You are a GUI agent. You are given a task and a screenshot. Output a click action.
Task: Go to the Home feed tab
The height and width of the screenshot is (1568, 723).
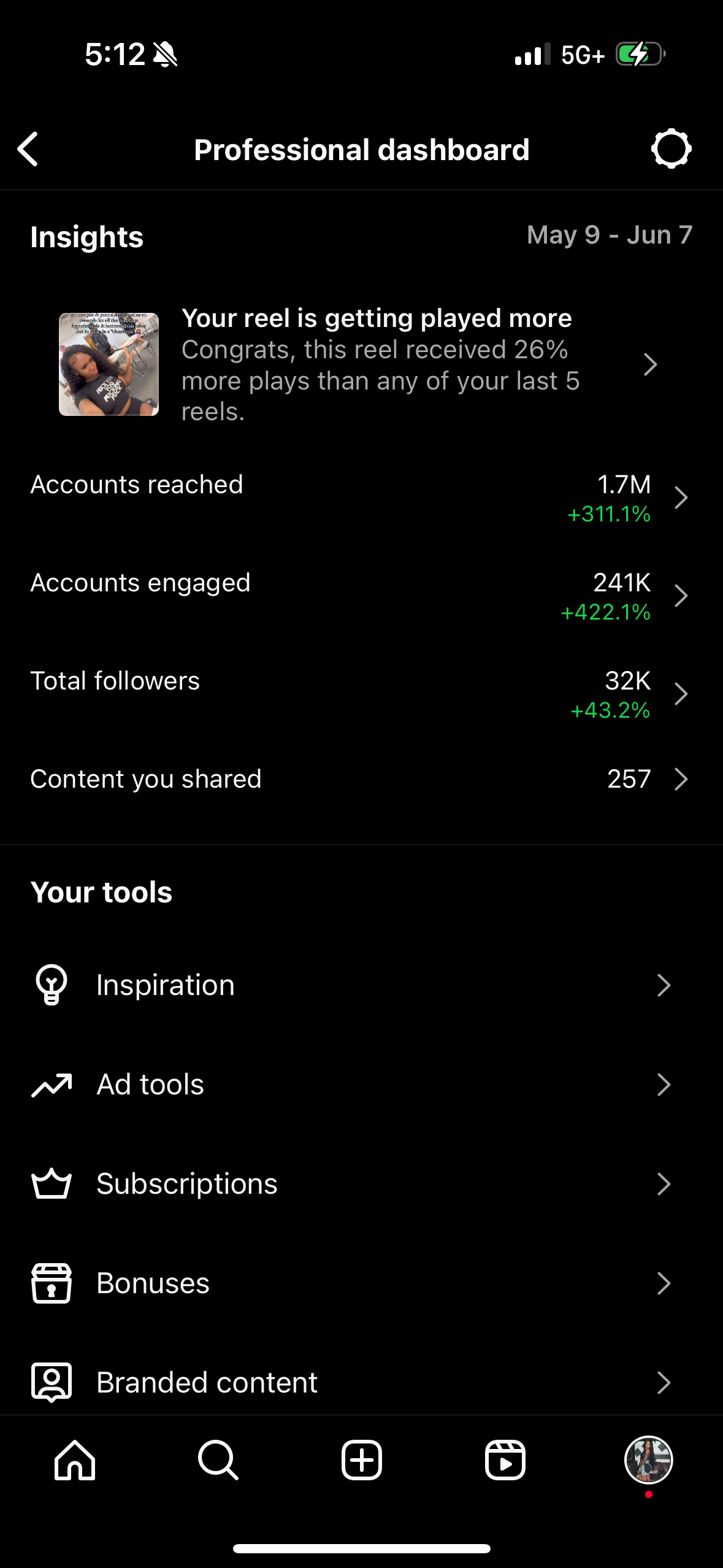point(75,1460)
